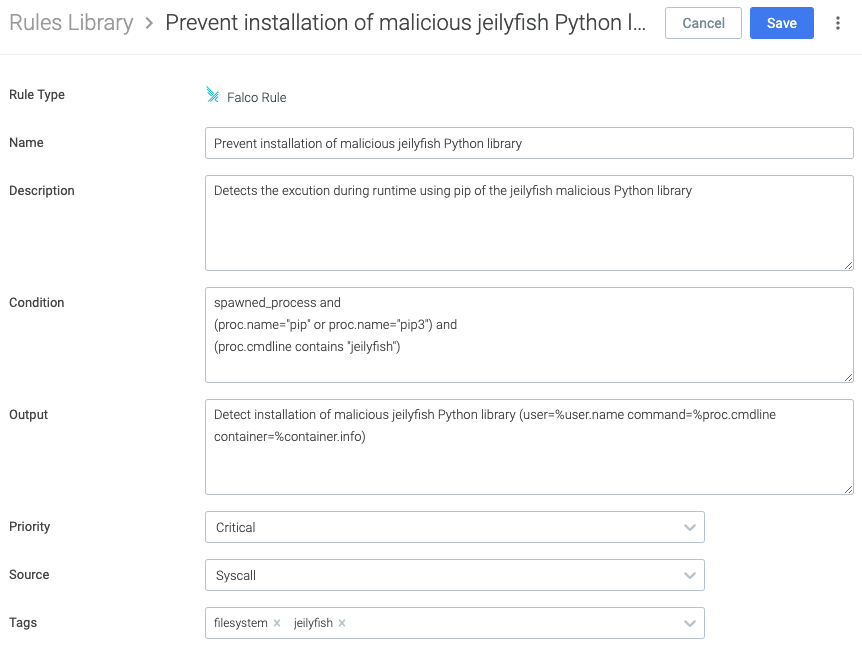Screen dimensions: 862x648
Task: Open the Priority dropdown arrow
Action: (689, 527)
